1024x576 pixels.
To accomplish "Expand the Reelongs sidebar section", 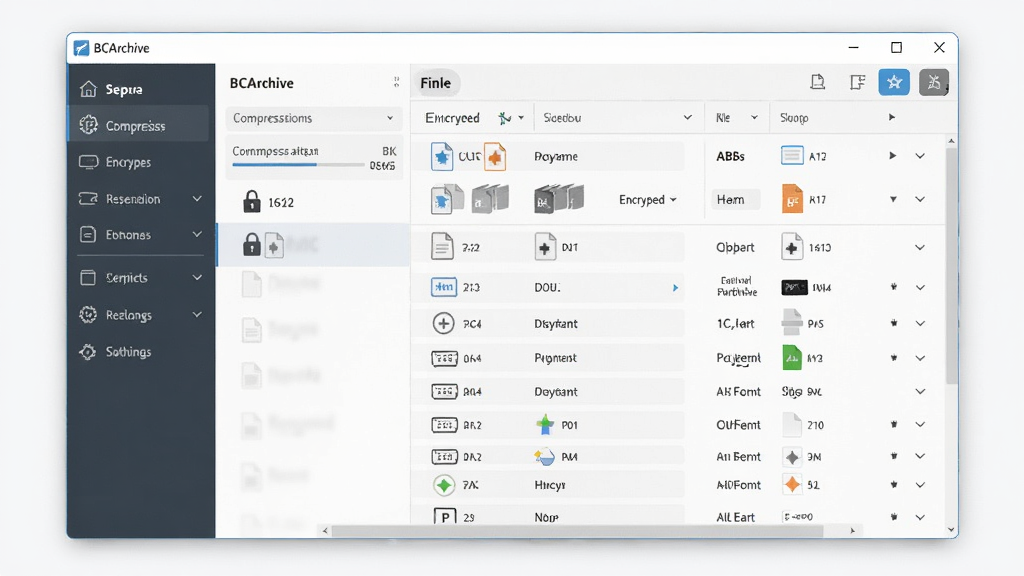I will pyautogui.click(x=197, y=315).
